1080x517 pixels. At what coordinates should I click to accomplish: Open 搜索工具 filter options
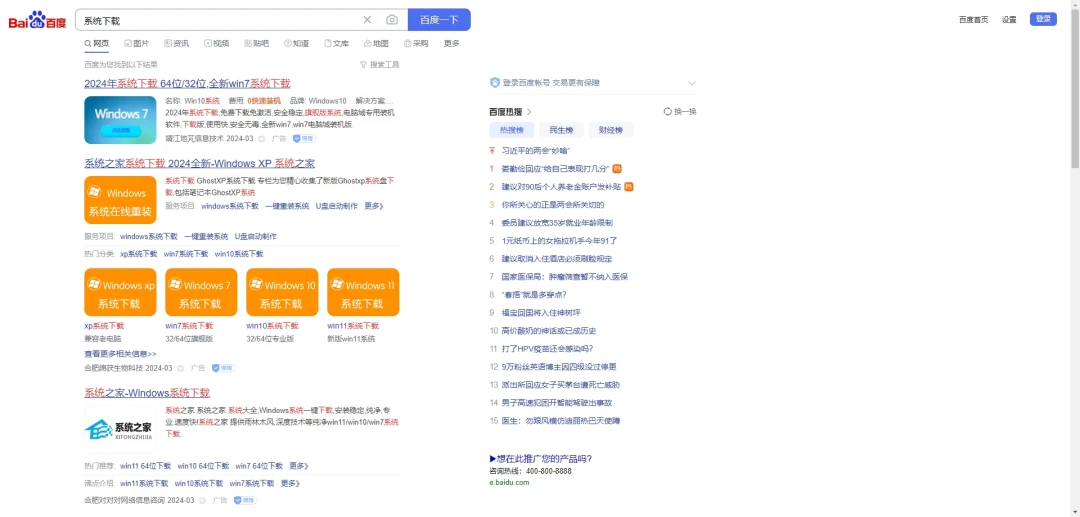point(380,65)
